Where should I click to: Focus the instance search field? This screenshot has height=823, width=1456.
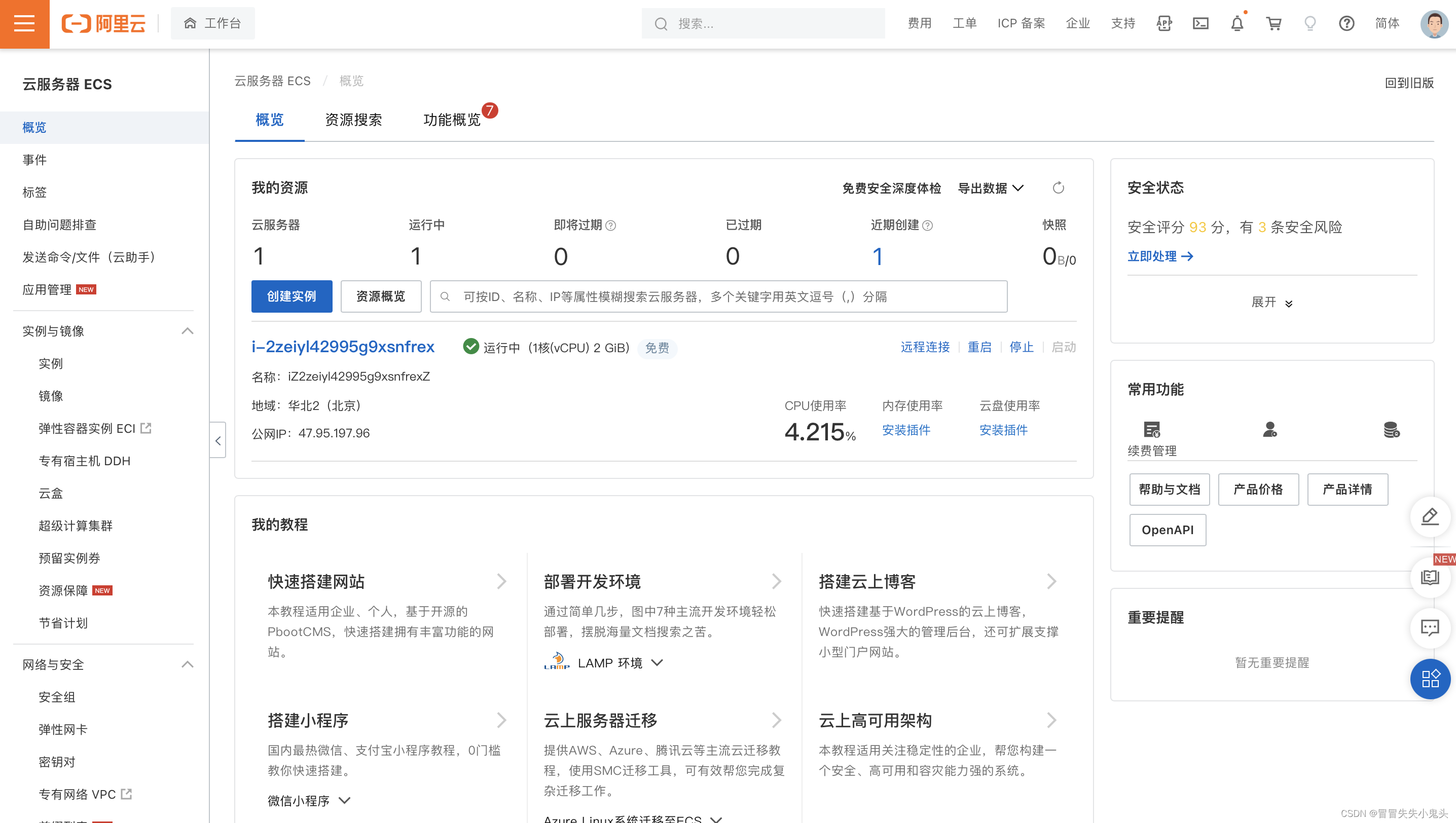click(x=719, y=296)
